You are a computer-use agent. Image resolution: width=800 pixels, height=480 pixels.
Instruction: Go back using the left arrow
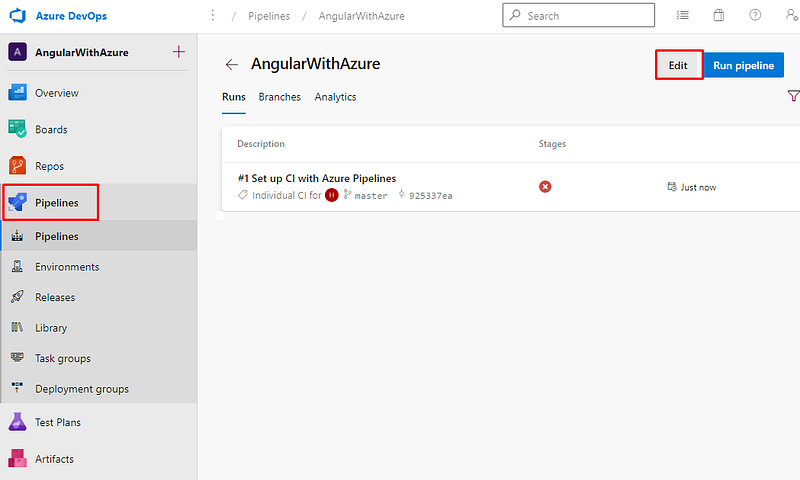[232, 64]
